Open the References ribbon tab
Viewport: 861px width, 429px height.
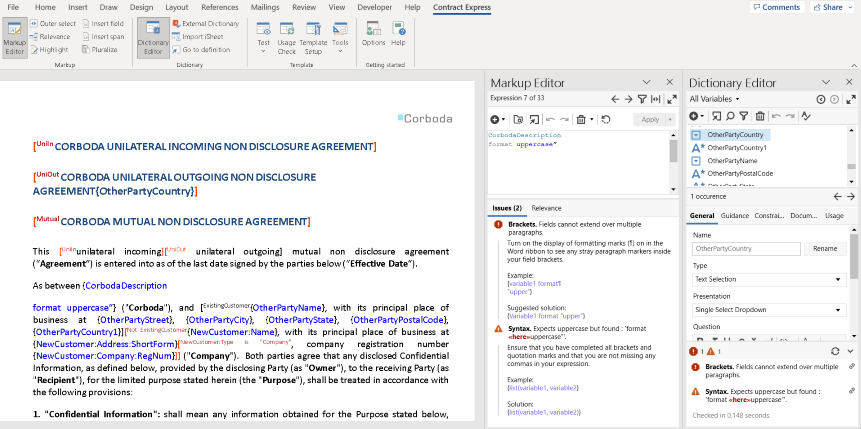tap(220, 7)
